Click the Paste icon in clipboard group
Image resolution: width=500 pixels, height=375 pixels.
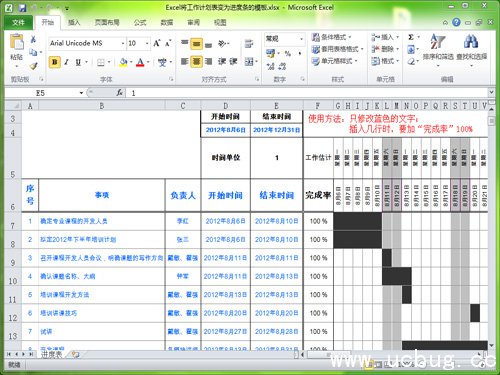(17, 42)
